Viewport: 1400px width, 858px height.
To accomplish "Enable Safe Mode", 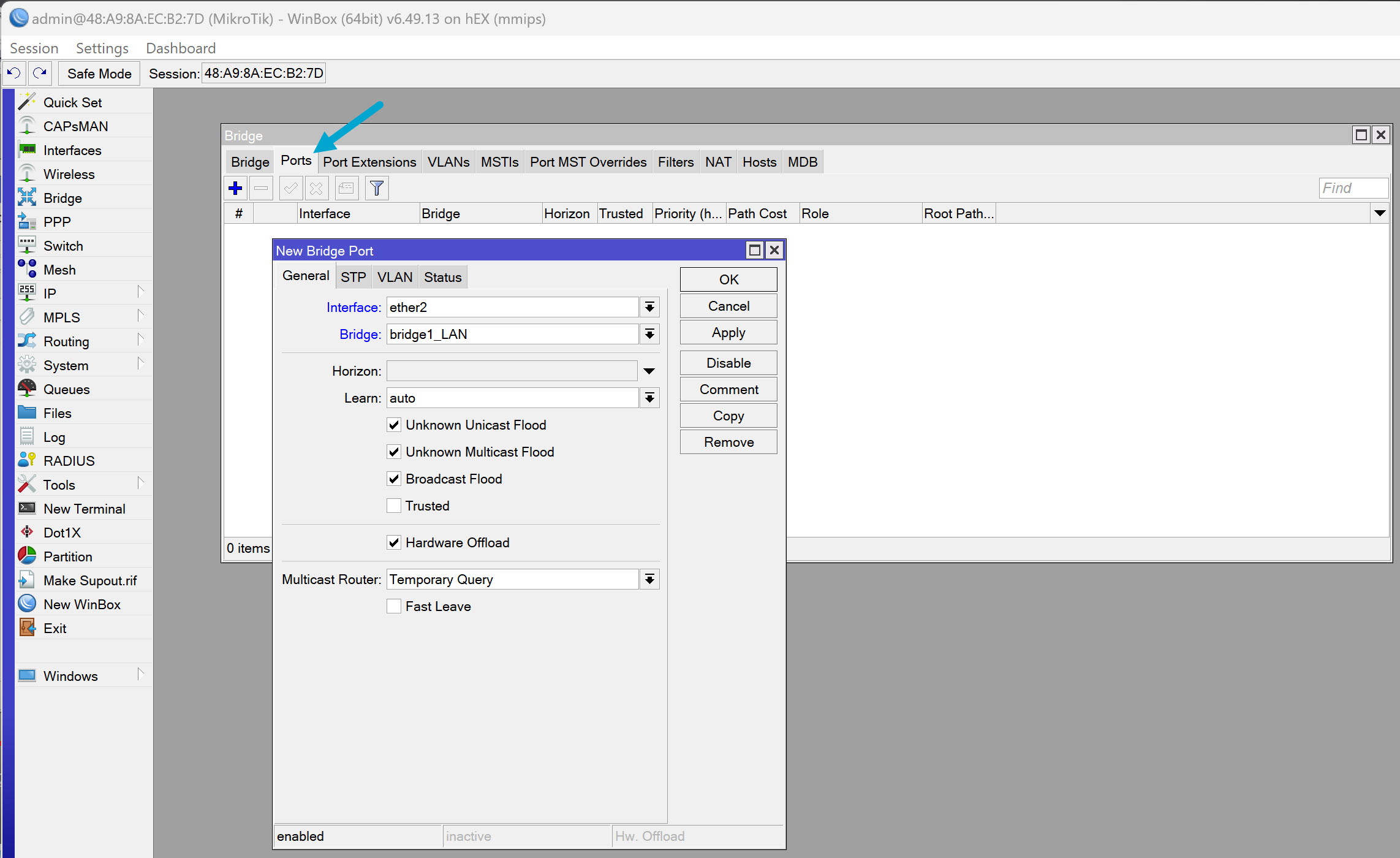I will click(x=99, y=73).
